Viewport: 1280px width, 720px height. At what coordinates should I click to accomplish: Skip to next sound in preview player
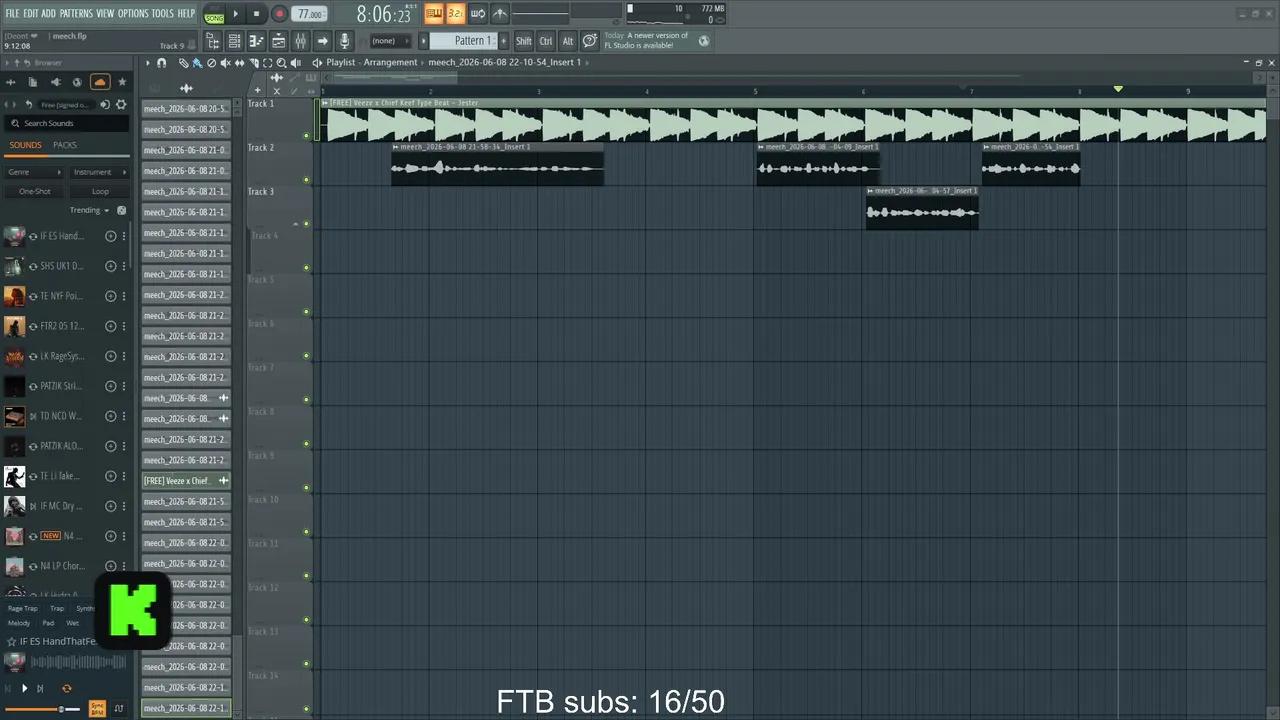[40, 688]
